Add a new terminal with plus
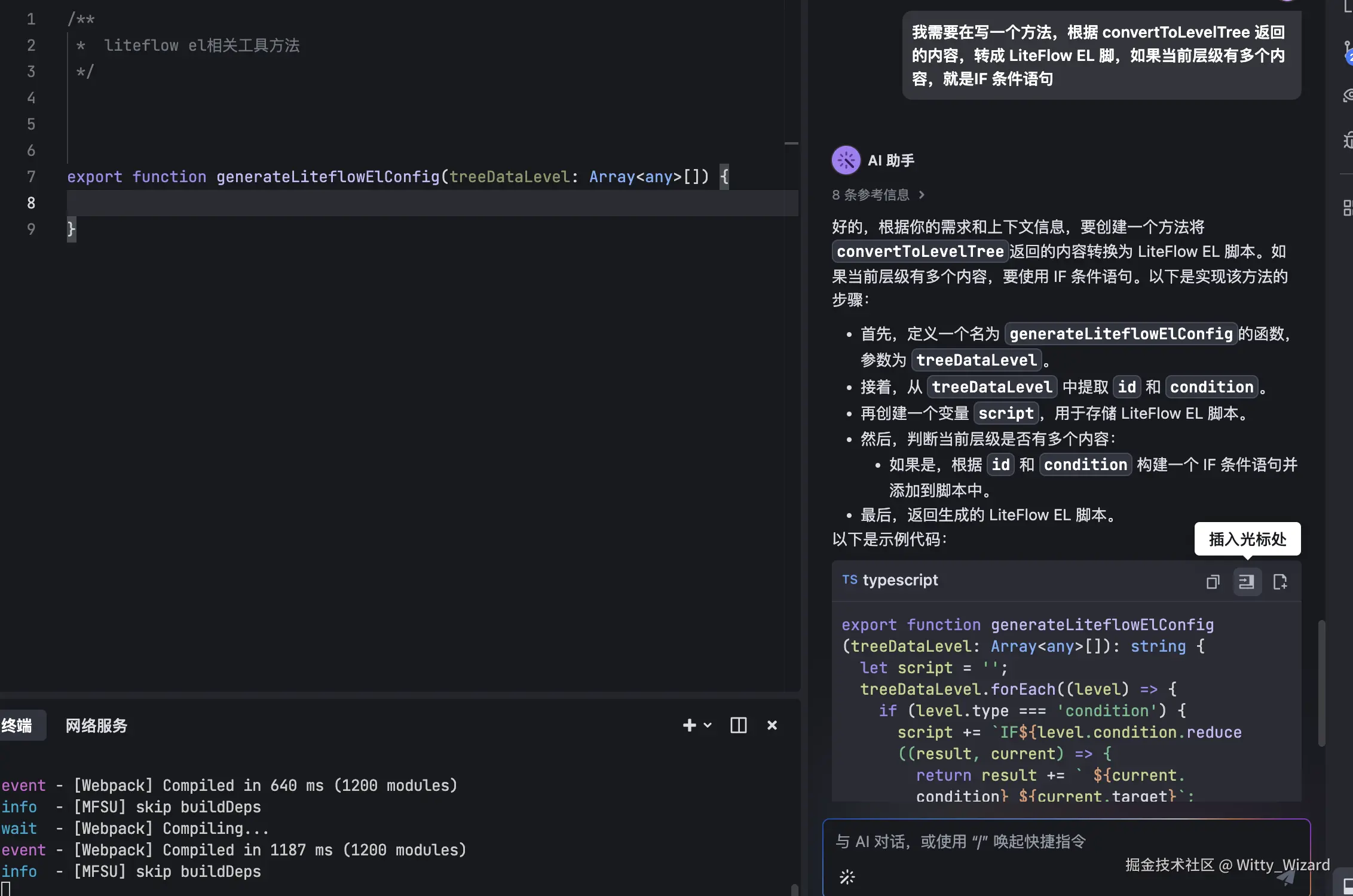The image size is (1353, 896). pos(689,725)
